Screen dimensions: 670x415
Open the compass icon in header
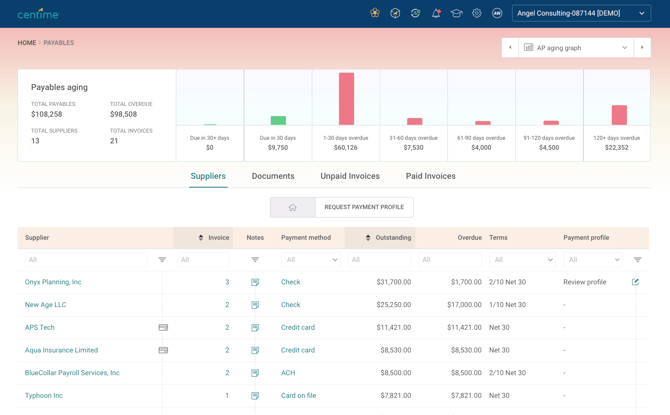point(395,13)
